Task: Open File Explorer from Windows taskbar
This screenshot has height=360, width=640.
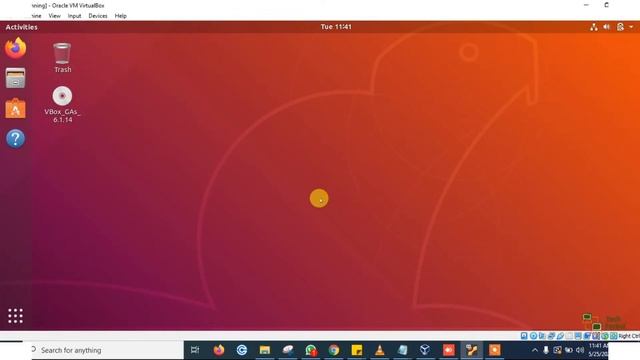Action: click(x=264, y=350)
